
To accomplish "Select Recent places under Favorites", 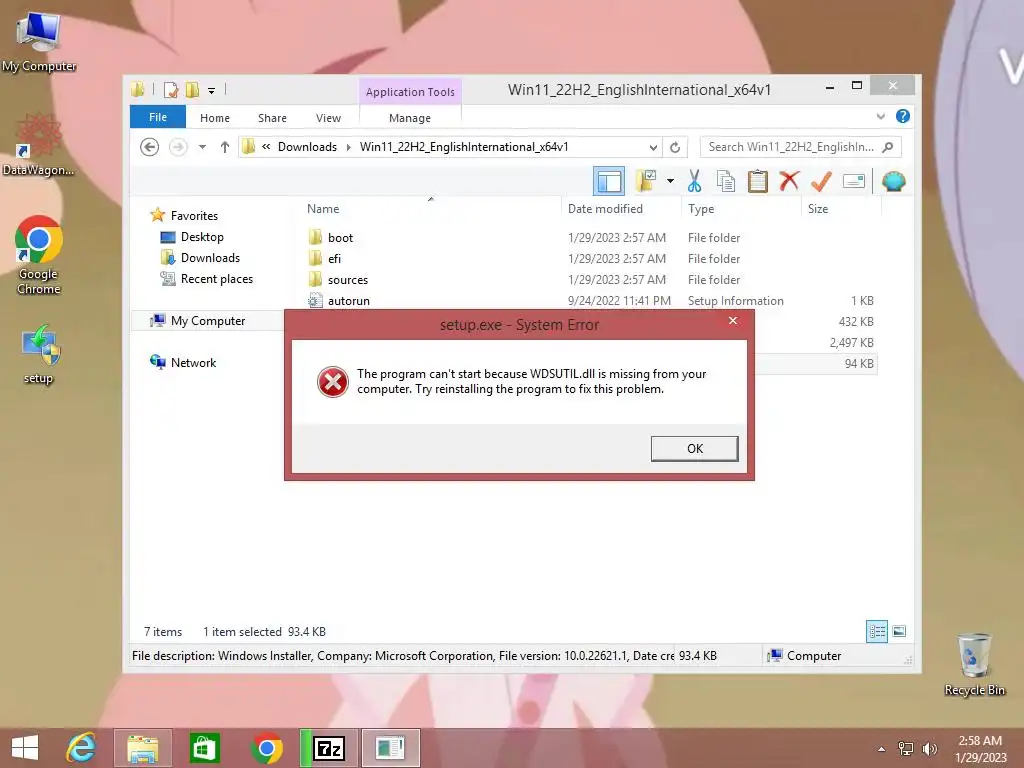I will [216, 278].
